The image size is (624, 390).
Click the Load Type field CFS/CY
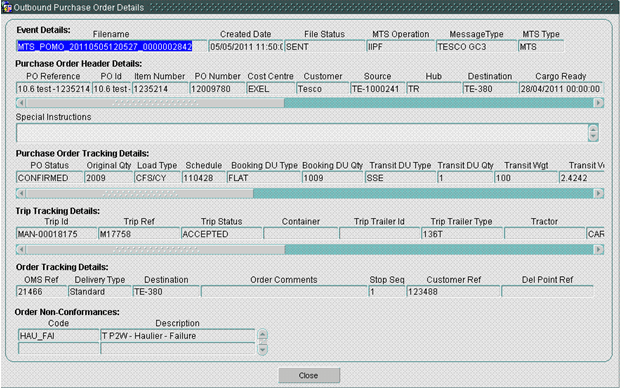(x=158, y=178)
